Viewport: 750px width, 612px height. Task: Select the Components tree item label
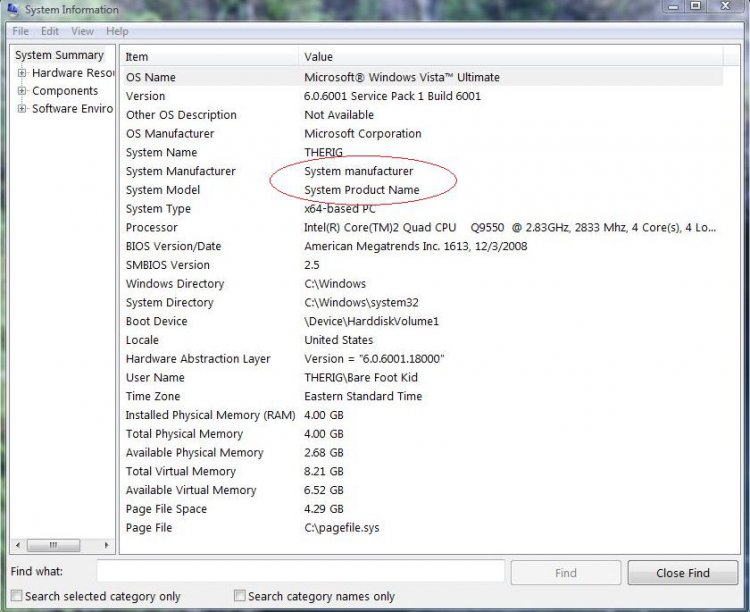65,91
